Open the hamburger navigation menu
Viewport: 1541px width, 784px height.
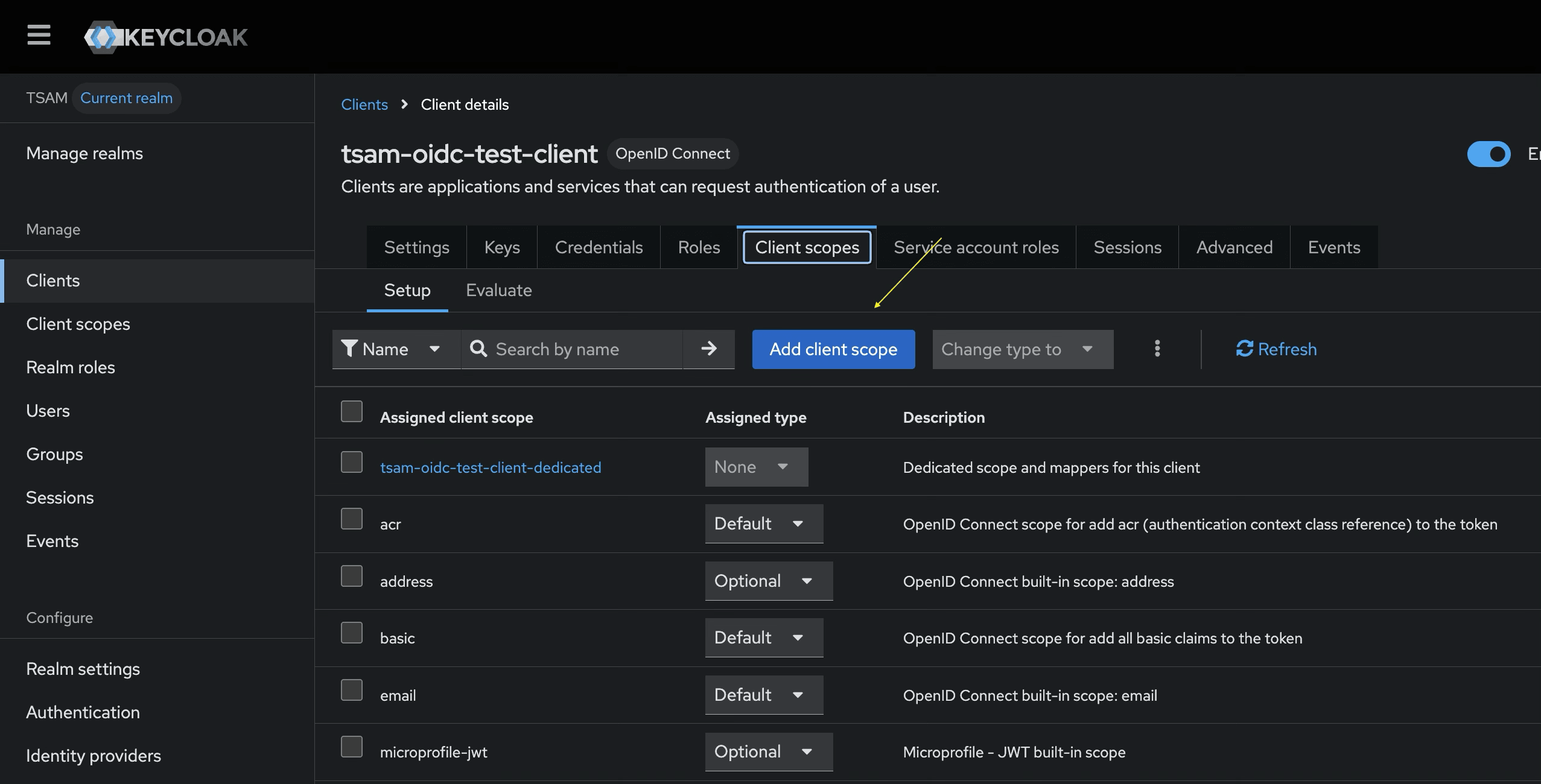coord(39,36)
